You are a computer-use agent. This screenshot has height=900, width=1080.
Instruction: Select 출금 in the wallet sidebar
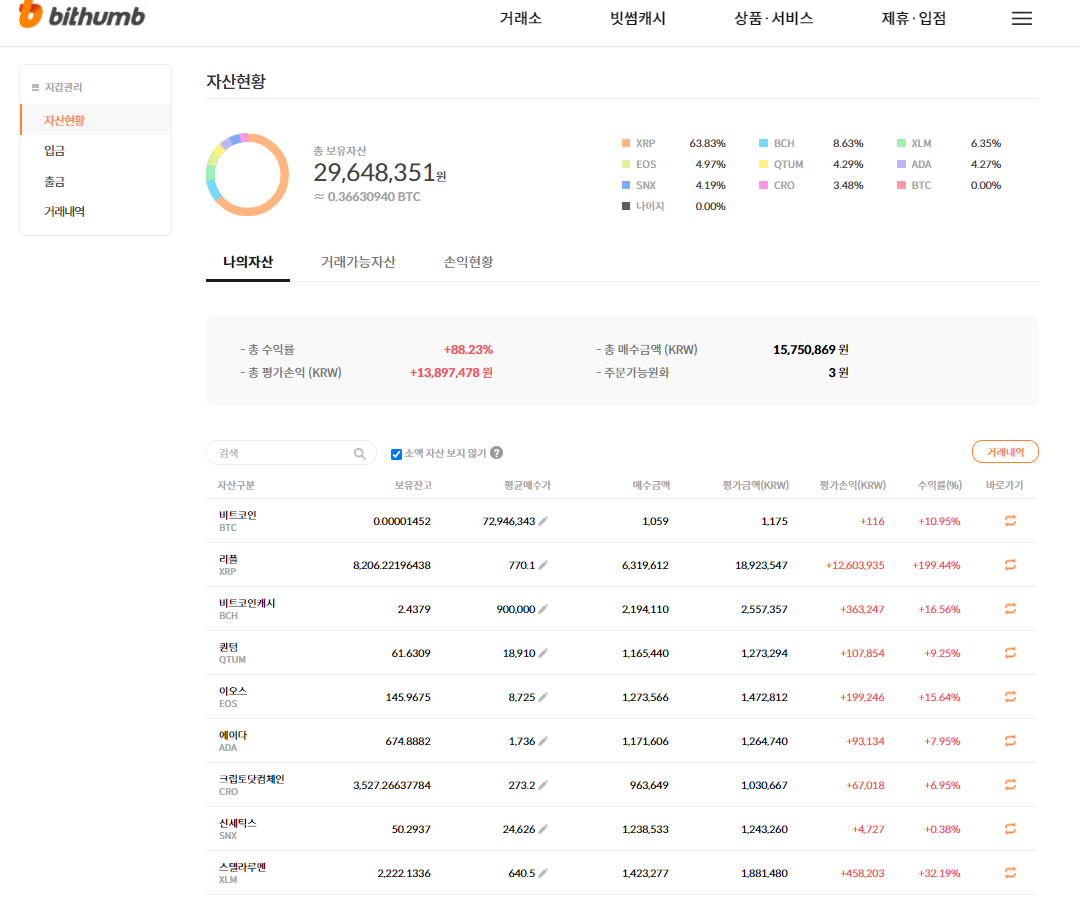click(54, 182)
